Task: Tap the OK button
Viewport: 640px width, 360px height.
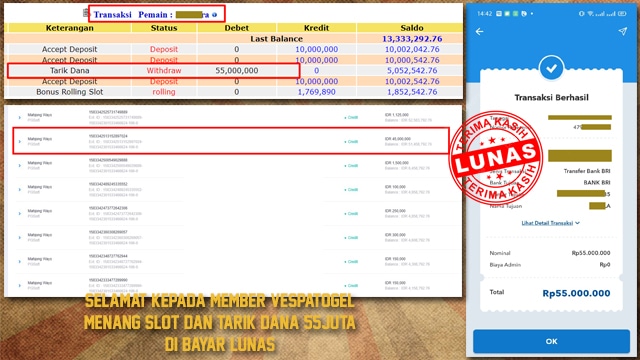Action: pos(551,341)
